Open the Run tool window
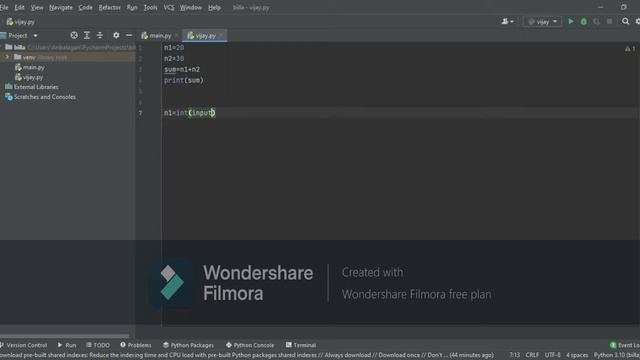 click(67, 345)
